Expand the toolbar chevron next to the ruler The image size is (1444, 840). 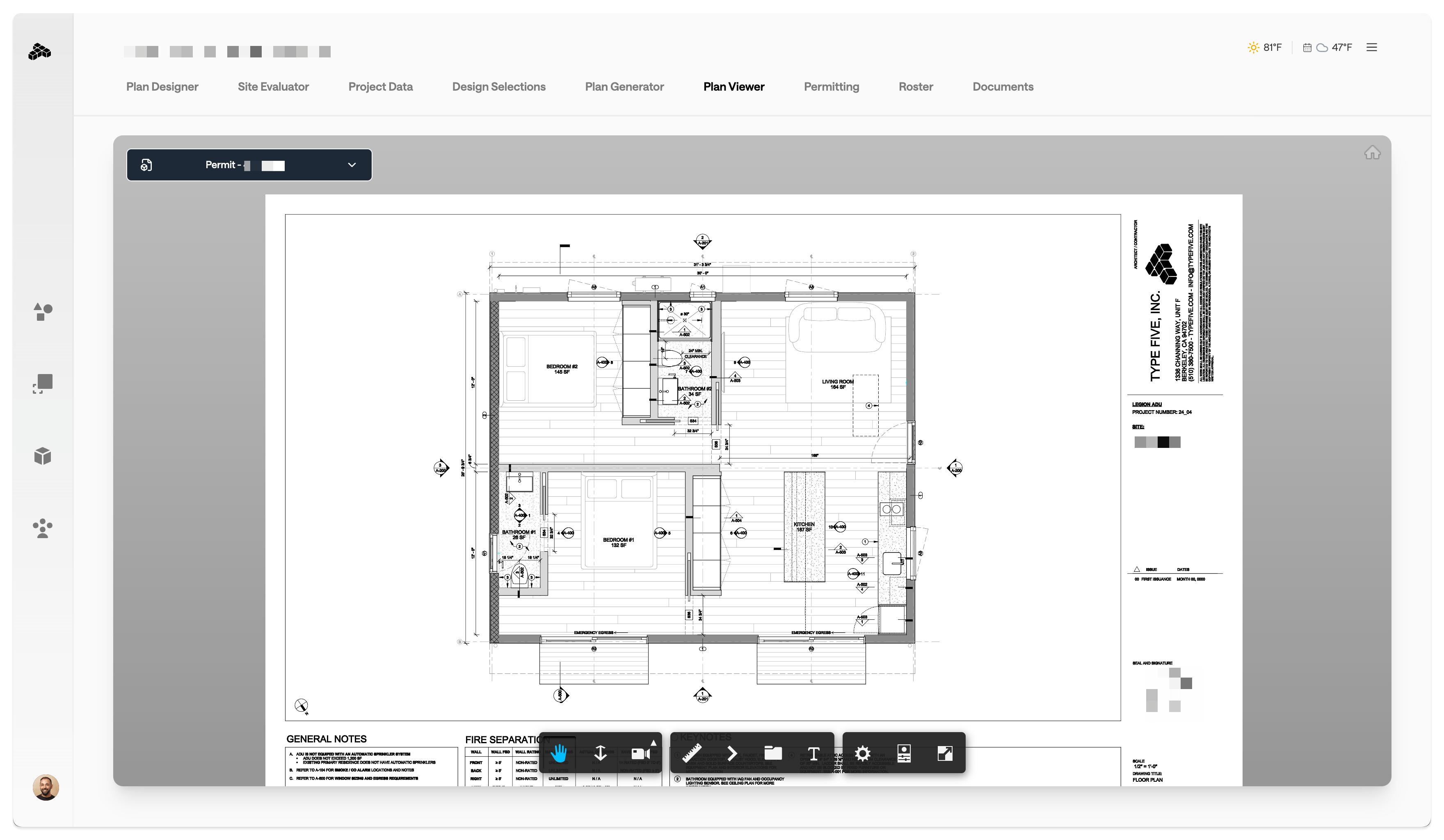(x=732, y=753)
